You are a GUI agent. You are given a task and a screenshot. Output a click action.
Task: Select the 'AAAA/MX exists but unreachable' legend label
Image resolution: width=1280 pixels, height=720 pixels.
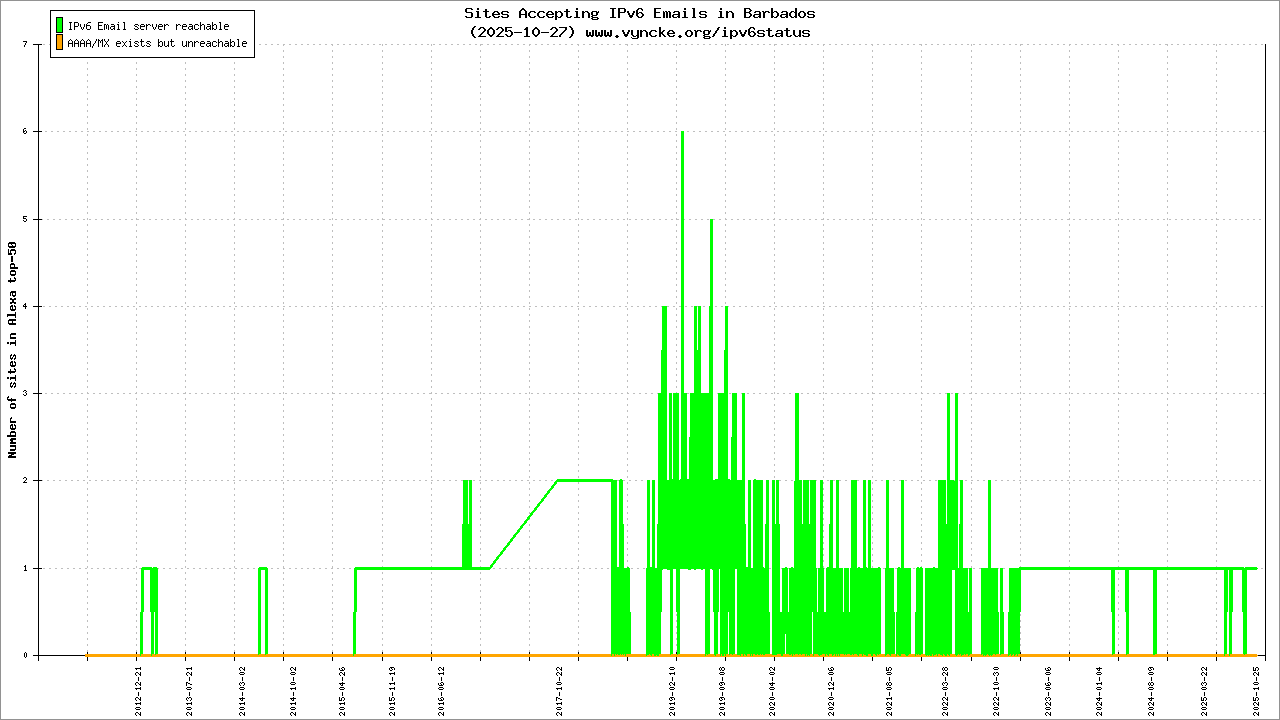point(157,44)
